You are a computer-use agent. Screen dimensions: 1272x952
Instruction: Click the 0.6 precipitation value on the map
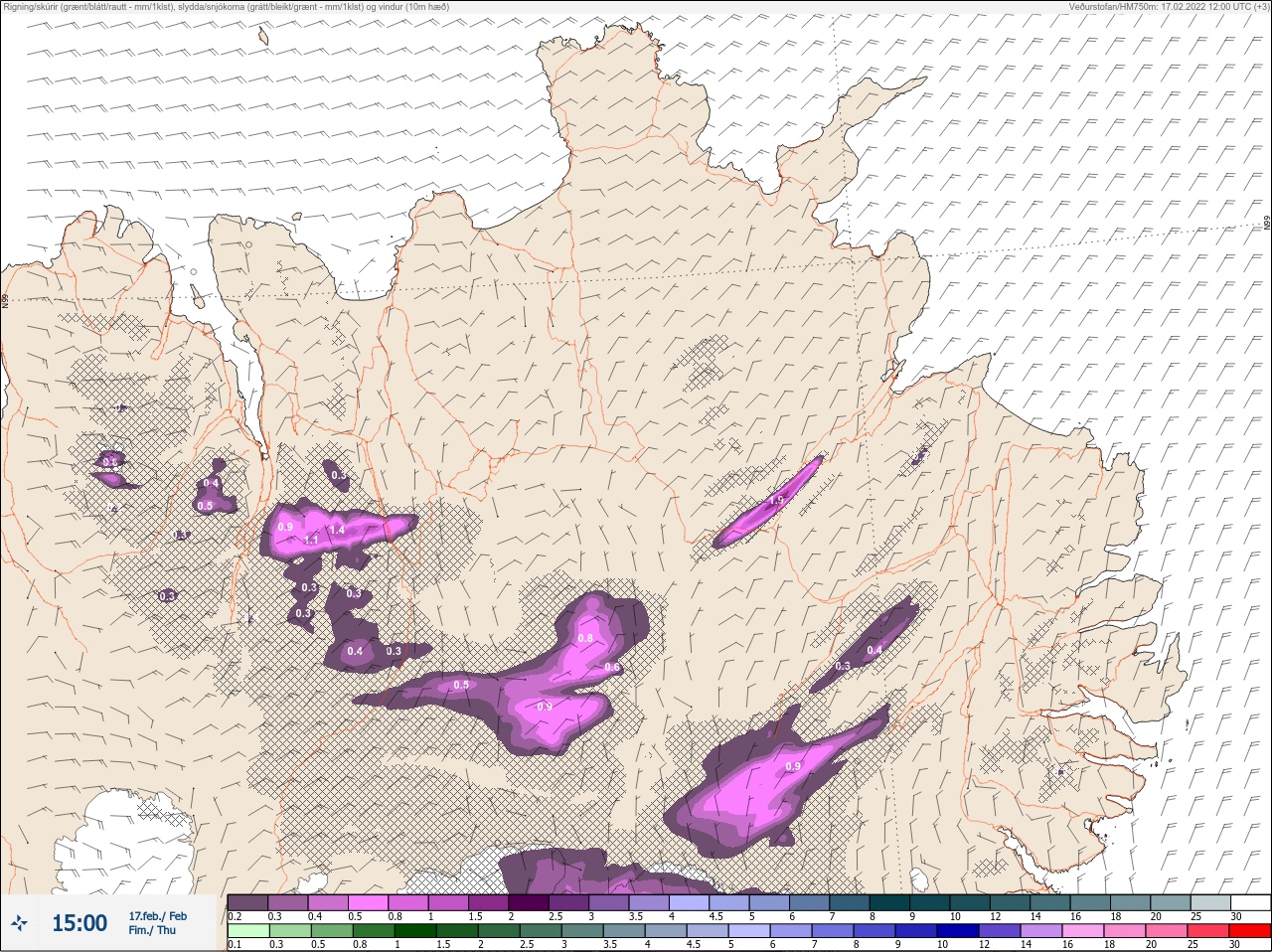(612, 667)
